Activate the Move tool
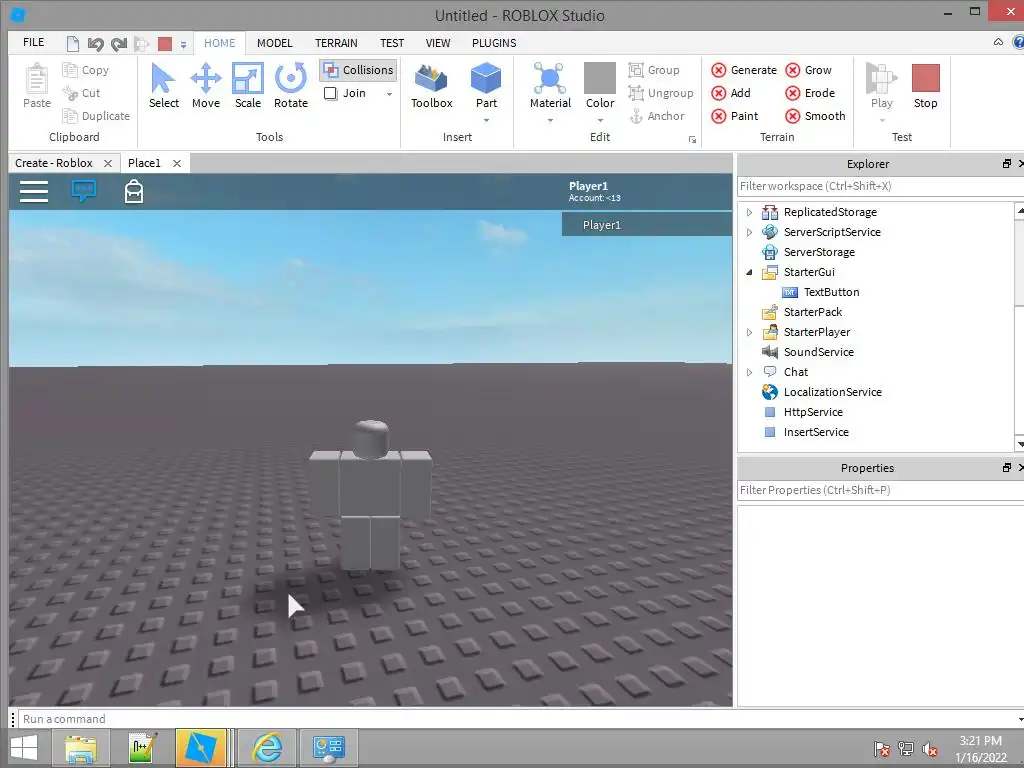The image size is (1024, 768). pos(206,85)
